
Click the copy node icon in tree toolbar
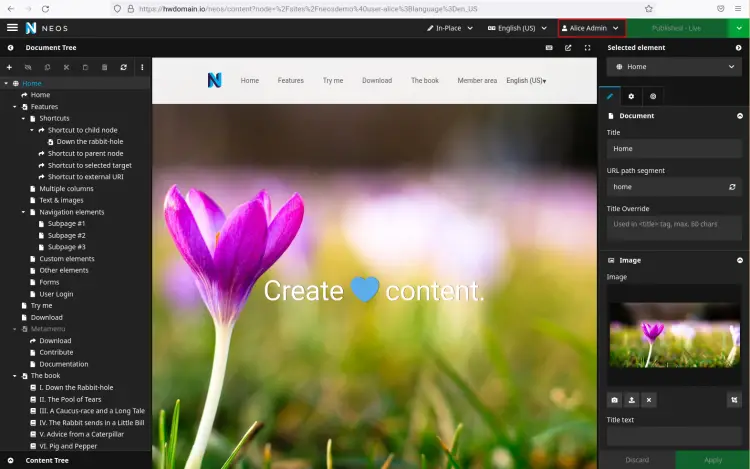[47, 67]
